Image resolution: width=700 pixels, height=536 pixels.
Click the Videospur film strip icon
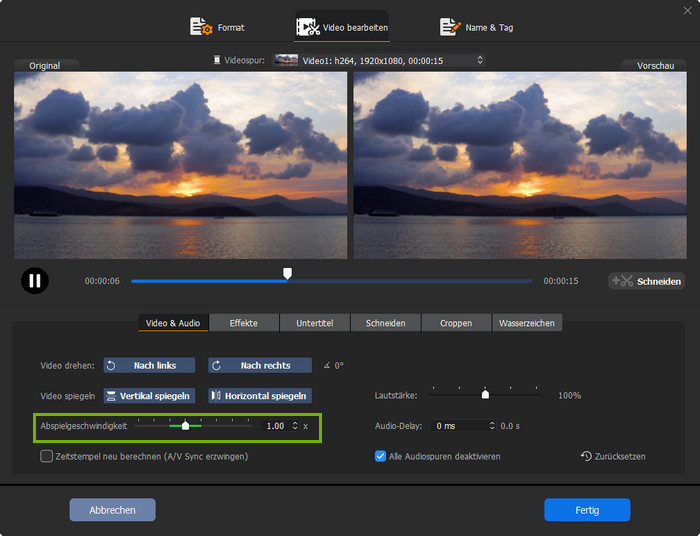[217, 60]
